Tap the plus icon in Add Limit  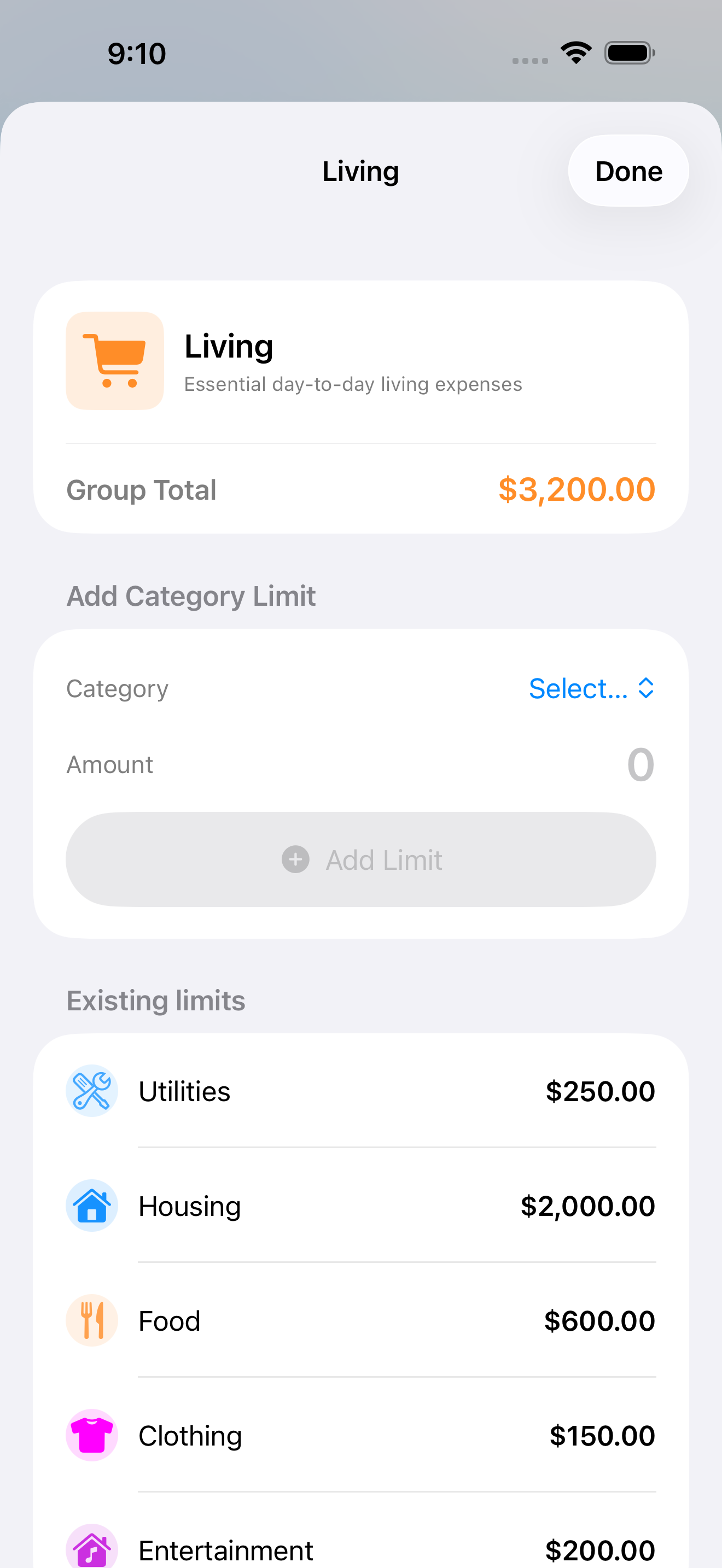click(x=295, y=859)
